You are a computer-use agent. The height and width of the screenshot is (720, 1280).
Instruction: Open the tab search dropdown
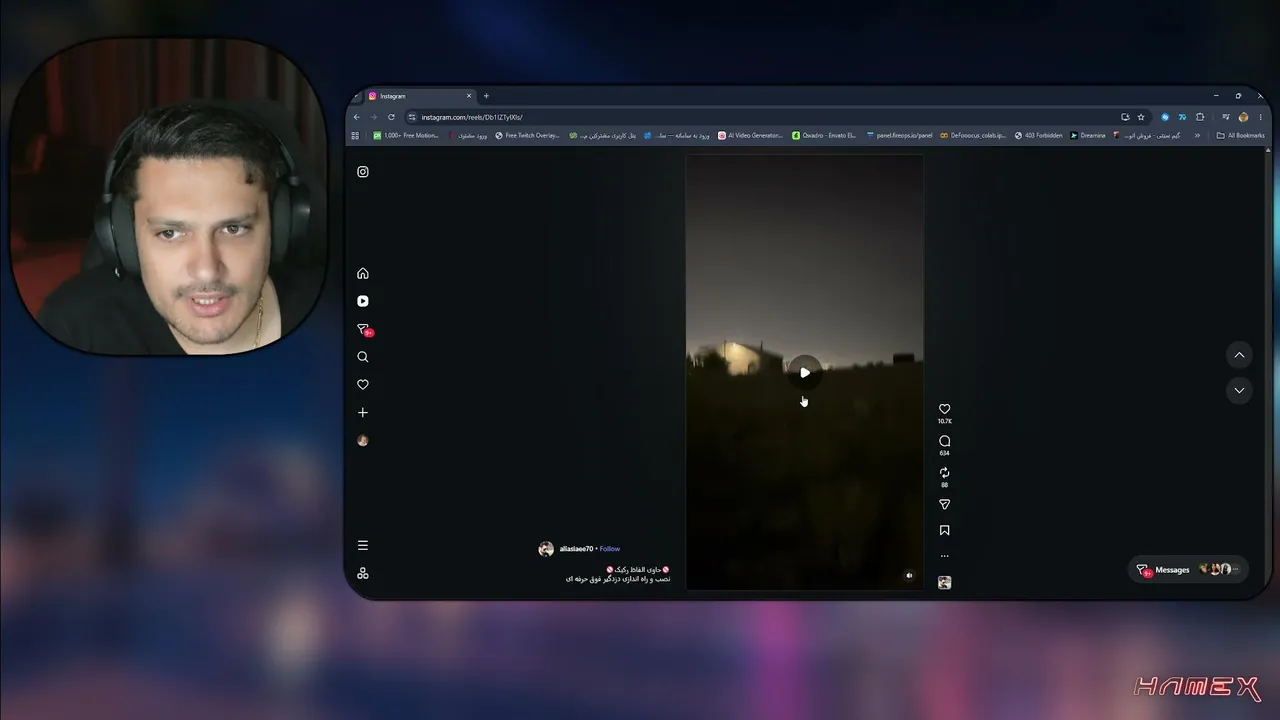[356, 96]
